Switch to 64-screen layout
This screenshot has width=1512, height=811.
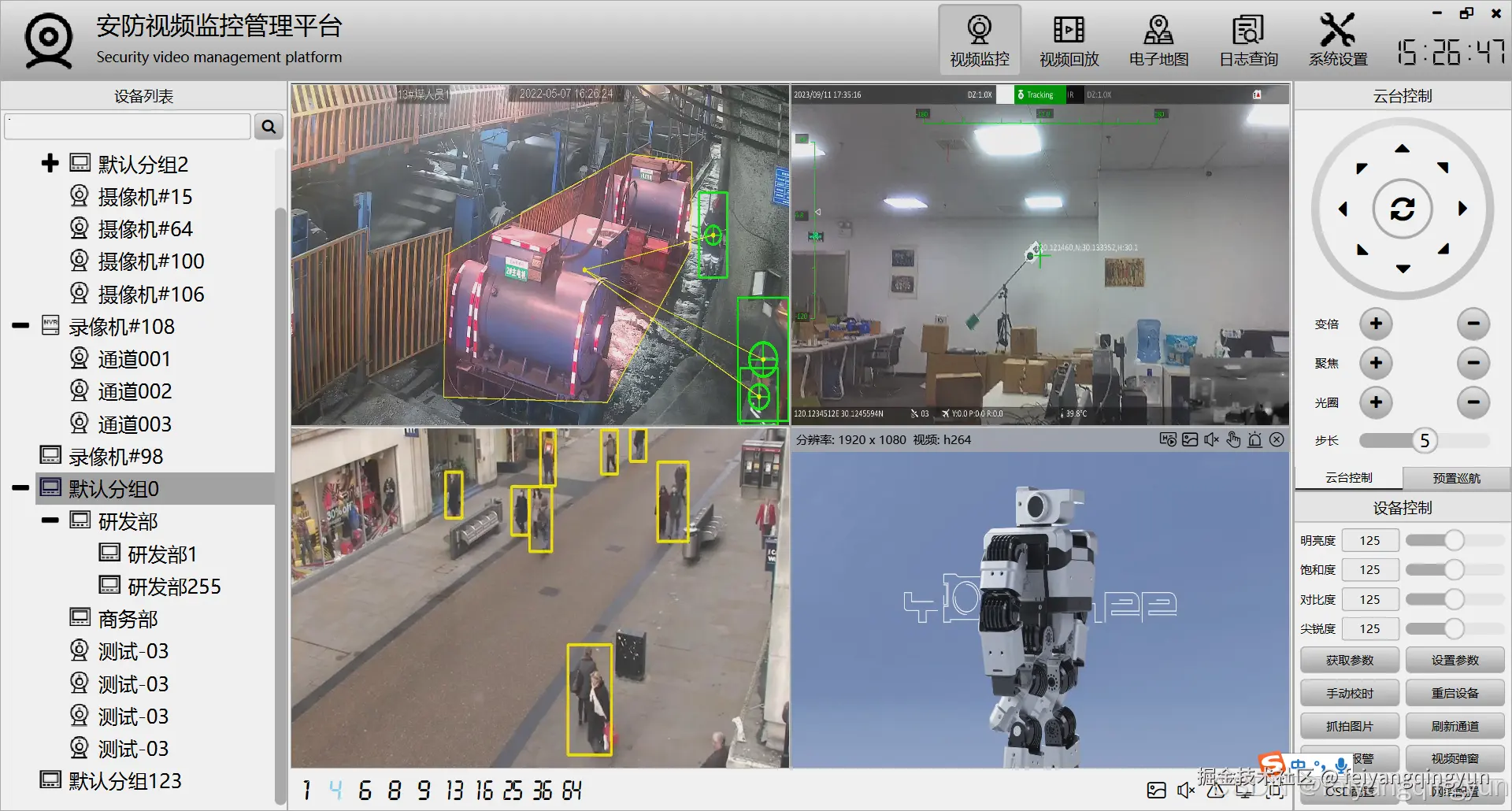coord(572,790)
